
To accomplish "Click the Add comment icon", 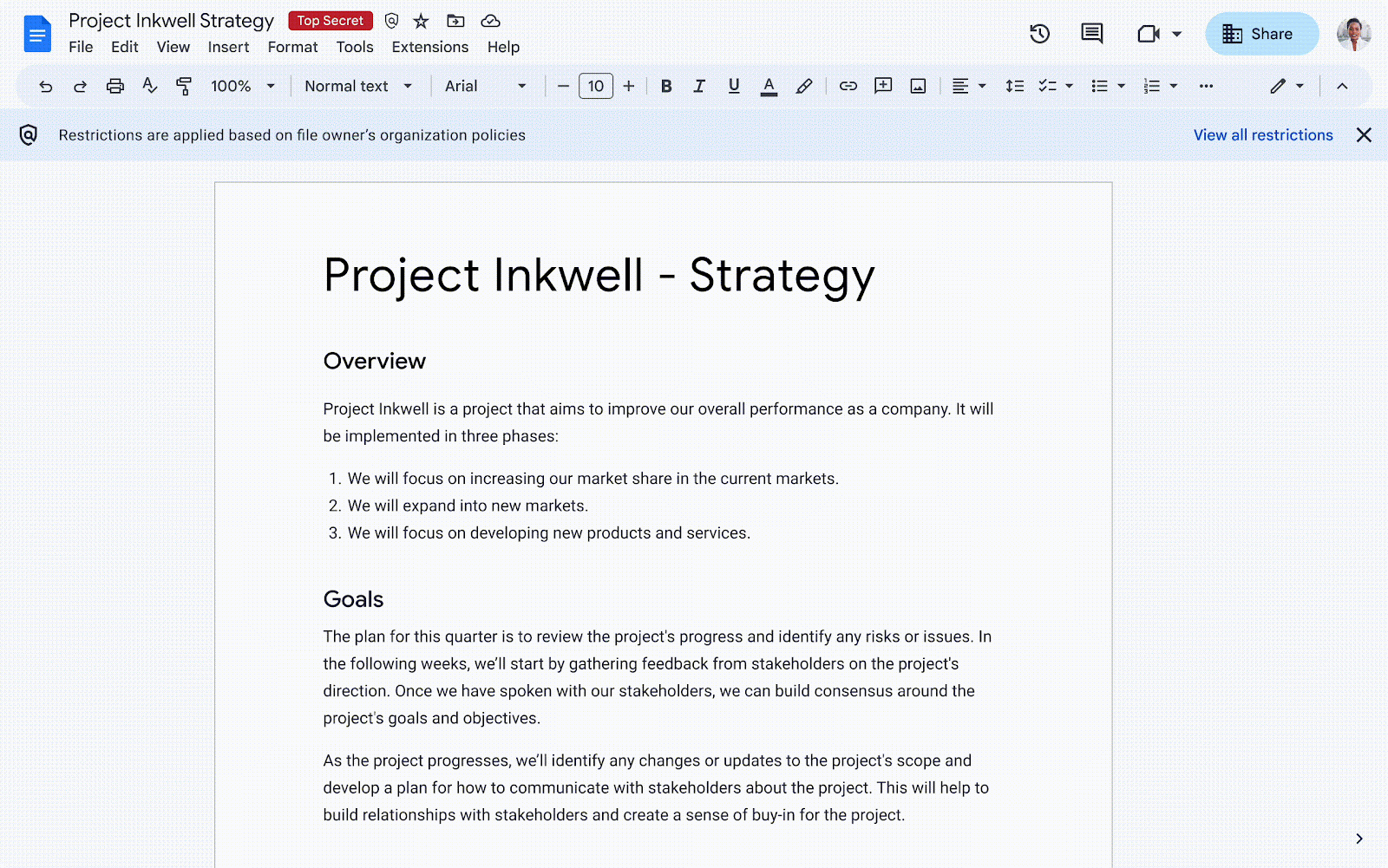I will (883, 86).
